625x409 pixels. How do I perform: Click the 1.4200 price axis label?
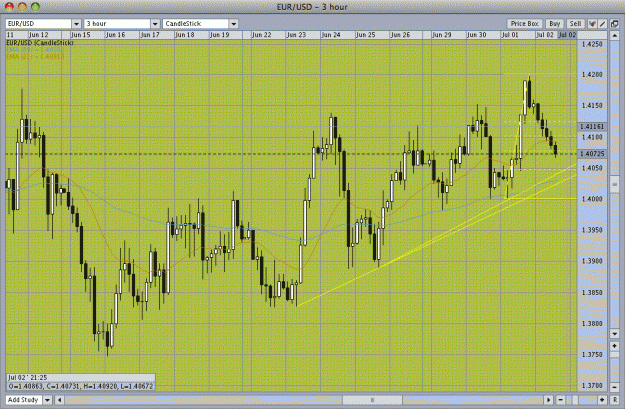point(592,75)
